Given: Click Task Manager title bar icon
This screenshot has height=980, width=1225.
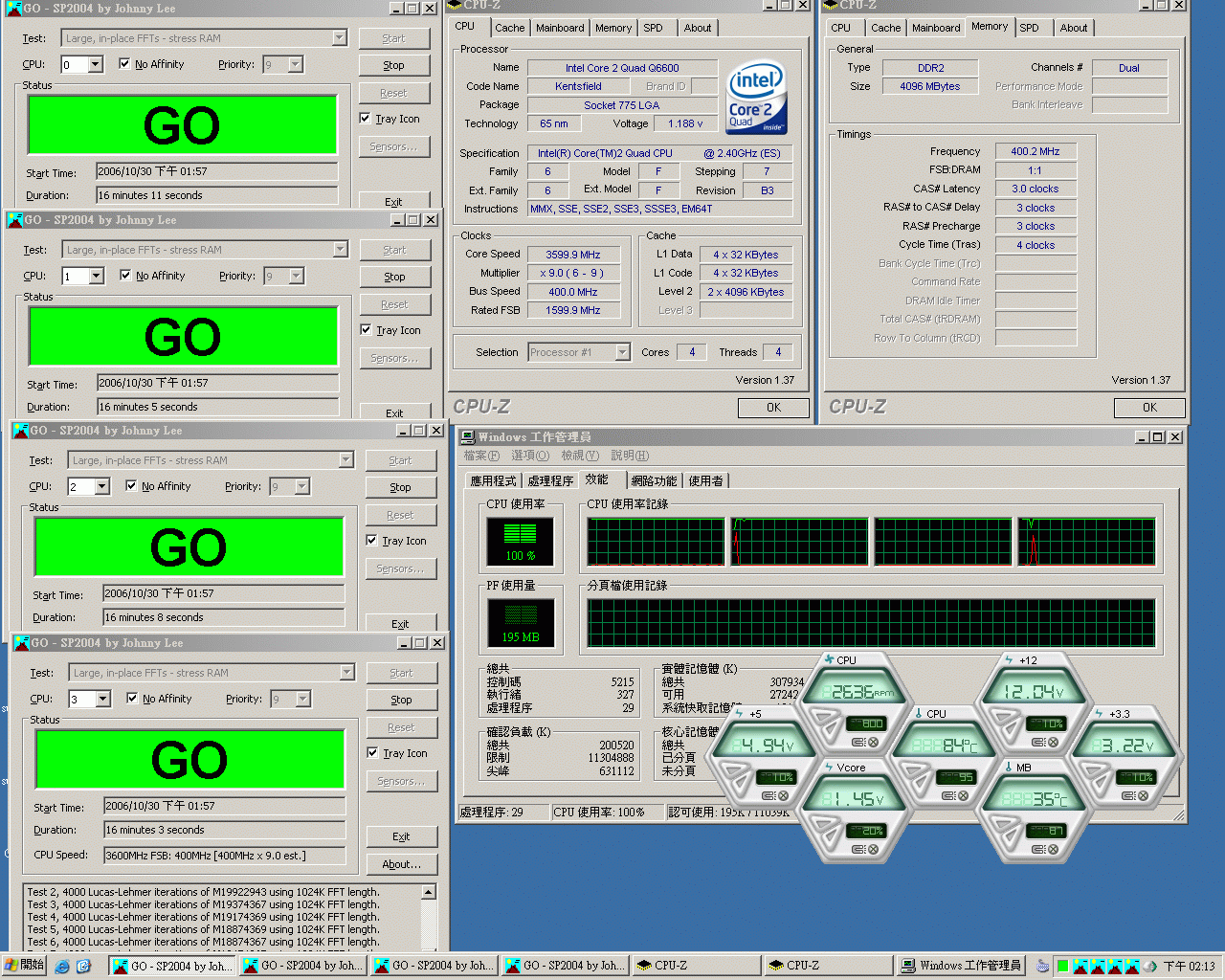Looking at the screenshot, I should pyautogui.click(x=467, y=437).
